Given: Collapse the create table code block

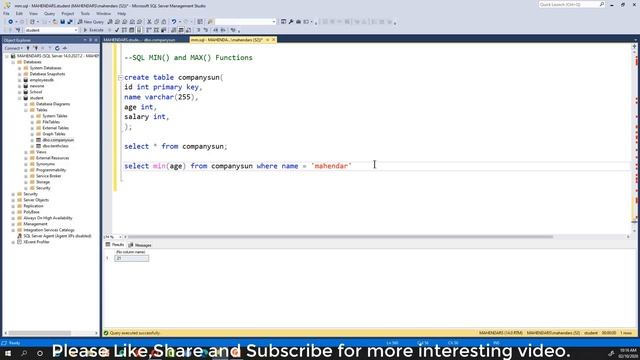Looking at the screenshot, I should pyautogui.click(x=120, y=78).
